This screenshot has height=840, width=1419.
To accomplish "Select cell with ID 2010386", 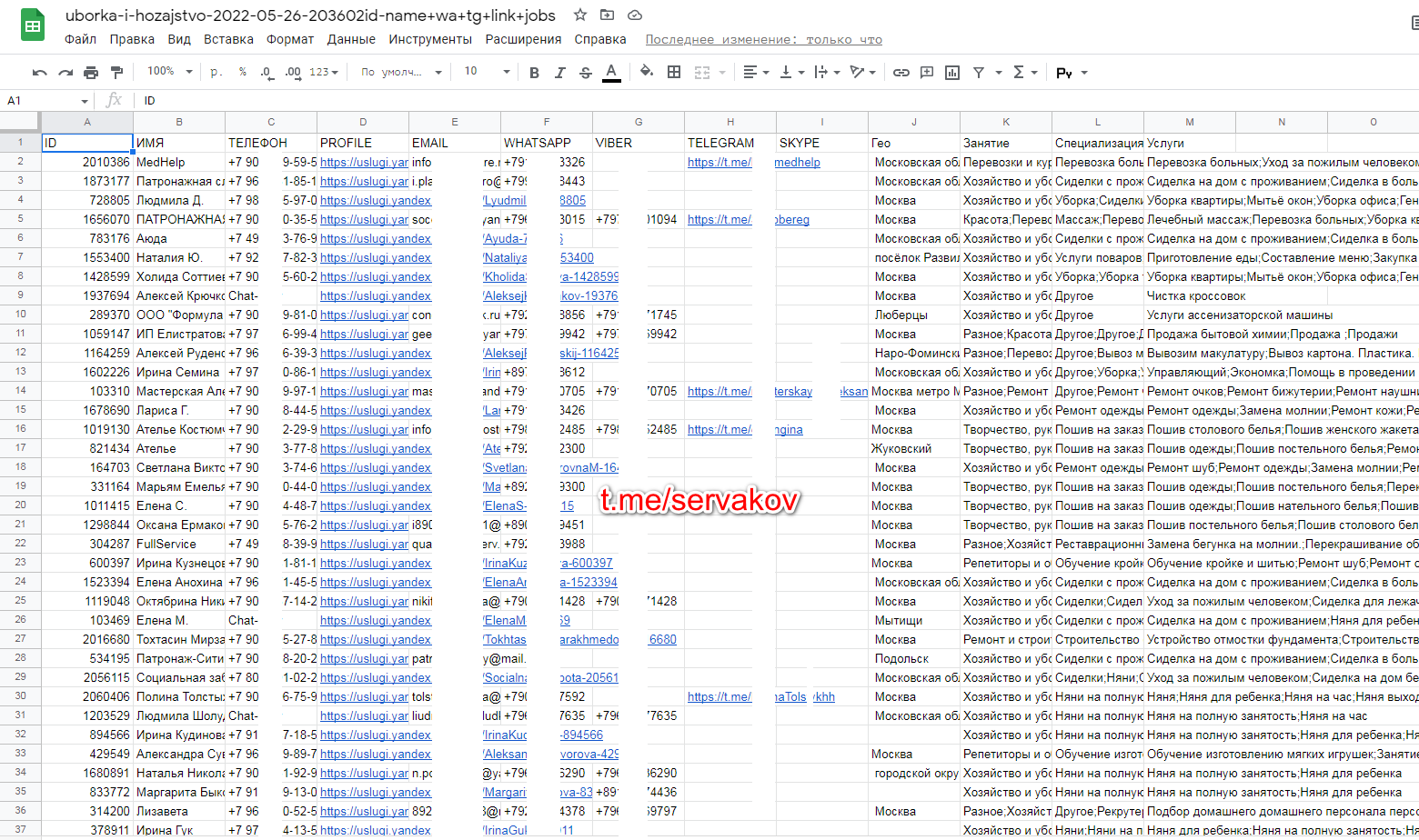I will [87, 162].
